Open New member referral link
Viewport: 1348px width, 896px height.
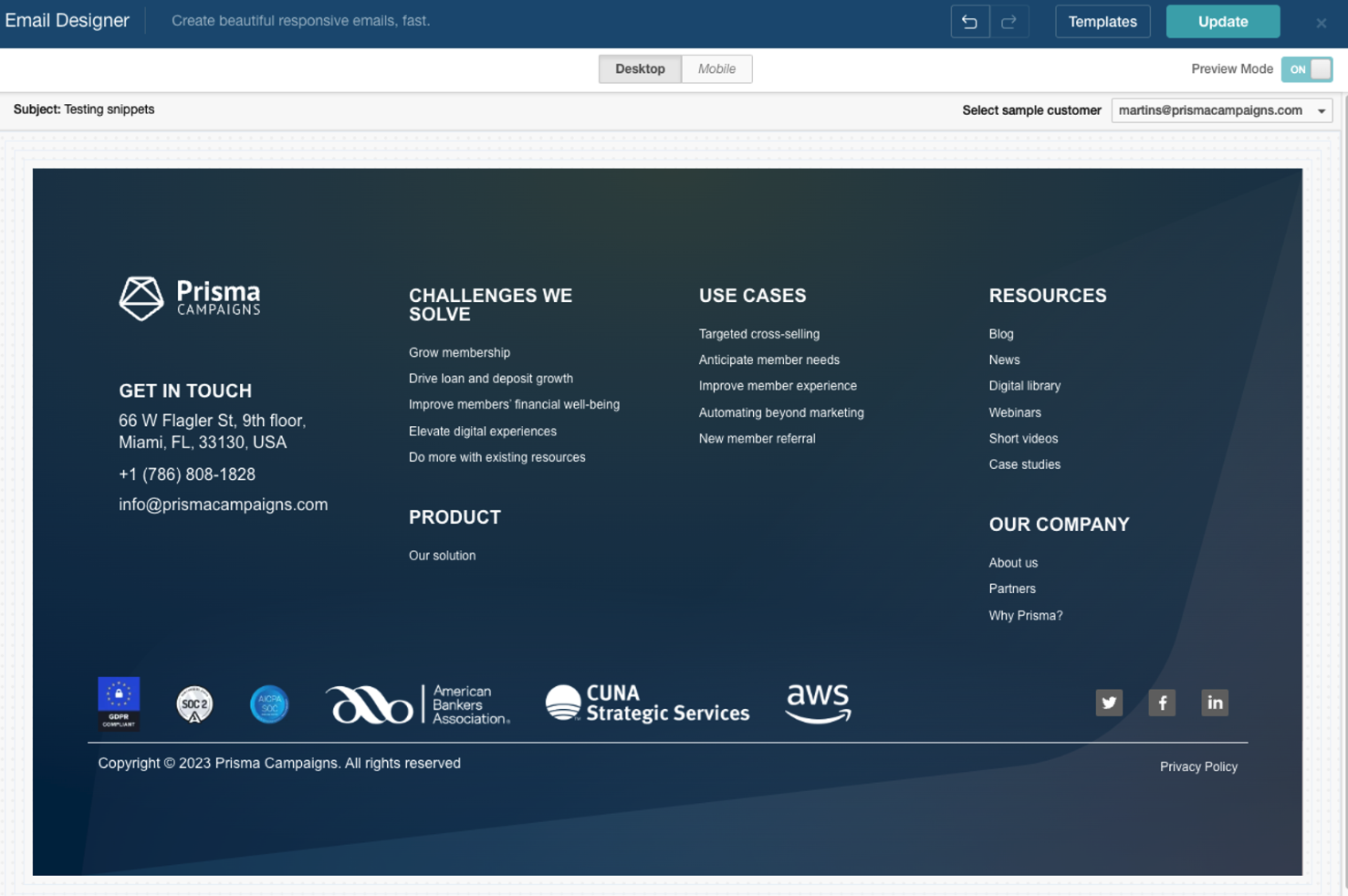[758, 438]
